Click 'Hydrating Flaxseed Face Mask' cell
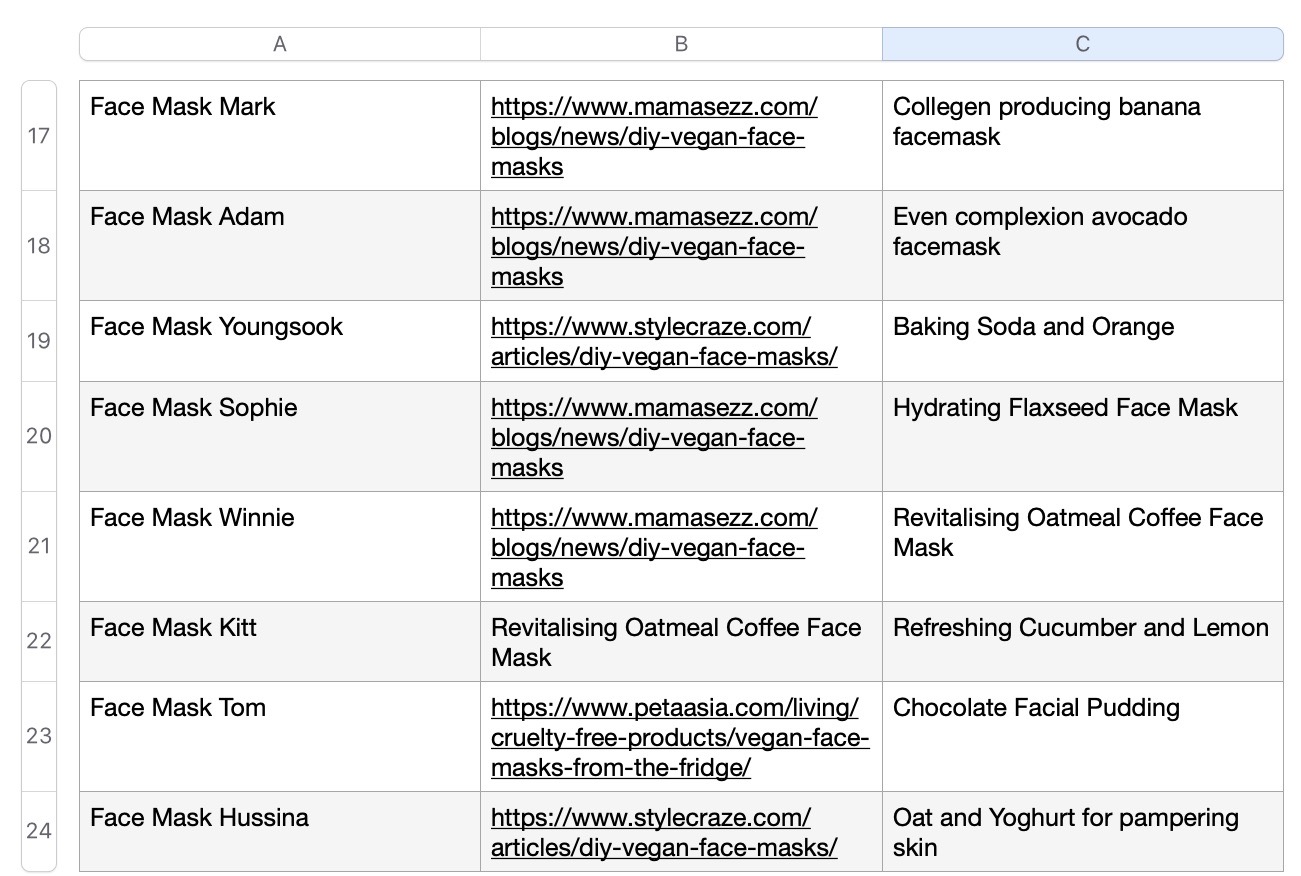Viewport: 1301px width, 876px height. [1083, 436]
